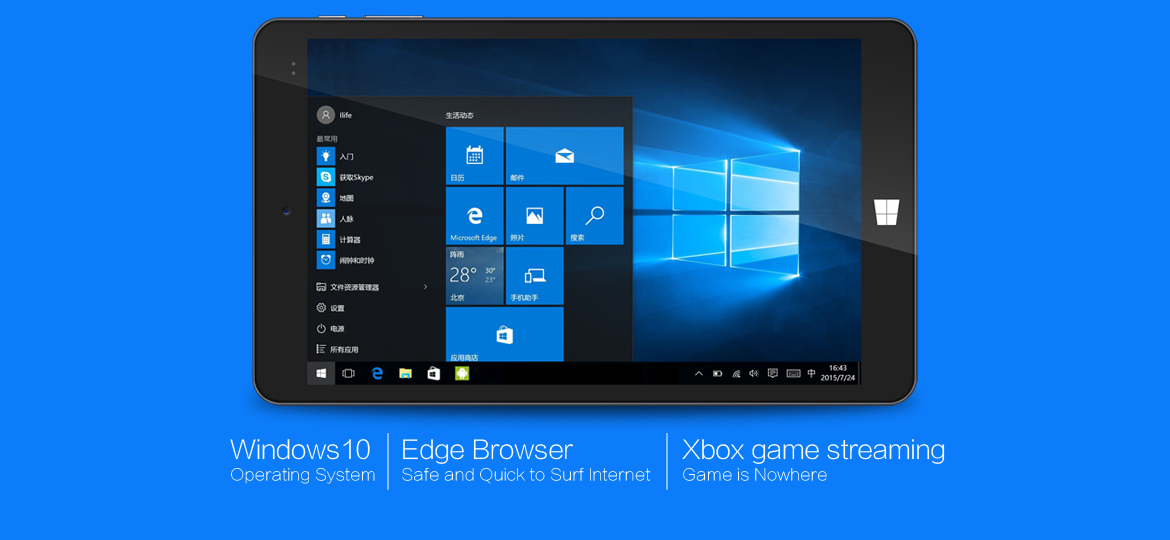Open the Action Center notification icon
Image resolution: width=1170 pixels, height=540 pixels.
tap(773, 374)
